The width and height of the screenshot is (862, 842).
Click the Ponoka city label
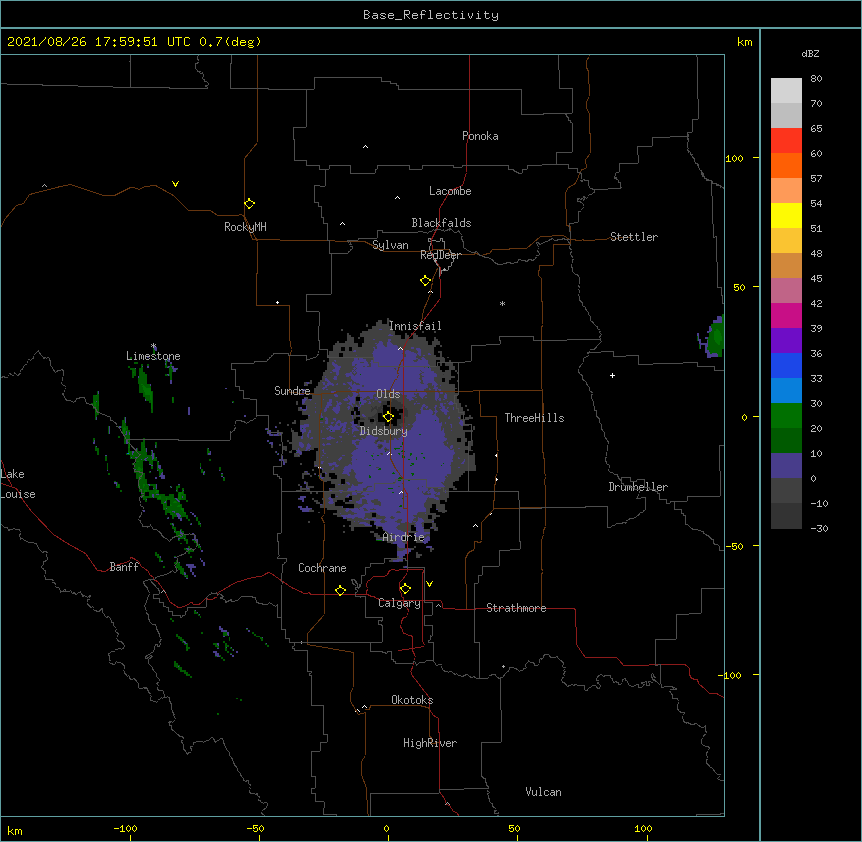(480, 136)
